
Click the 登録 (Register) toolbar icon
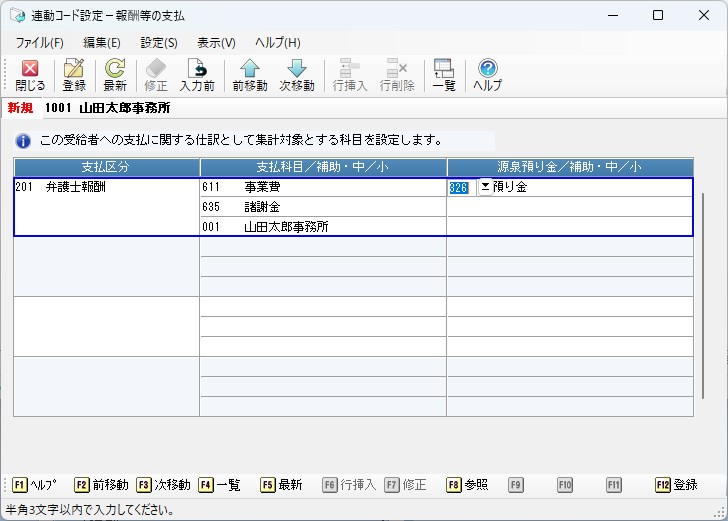click(74, 75)
